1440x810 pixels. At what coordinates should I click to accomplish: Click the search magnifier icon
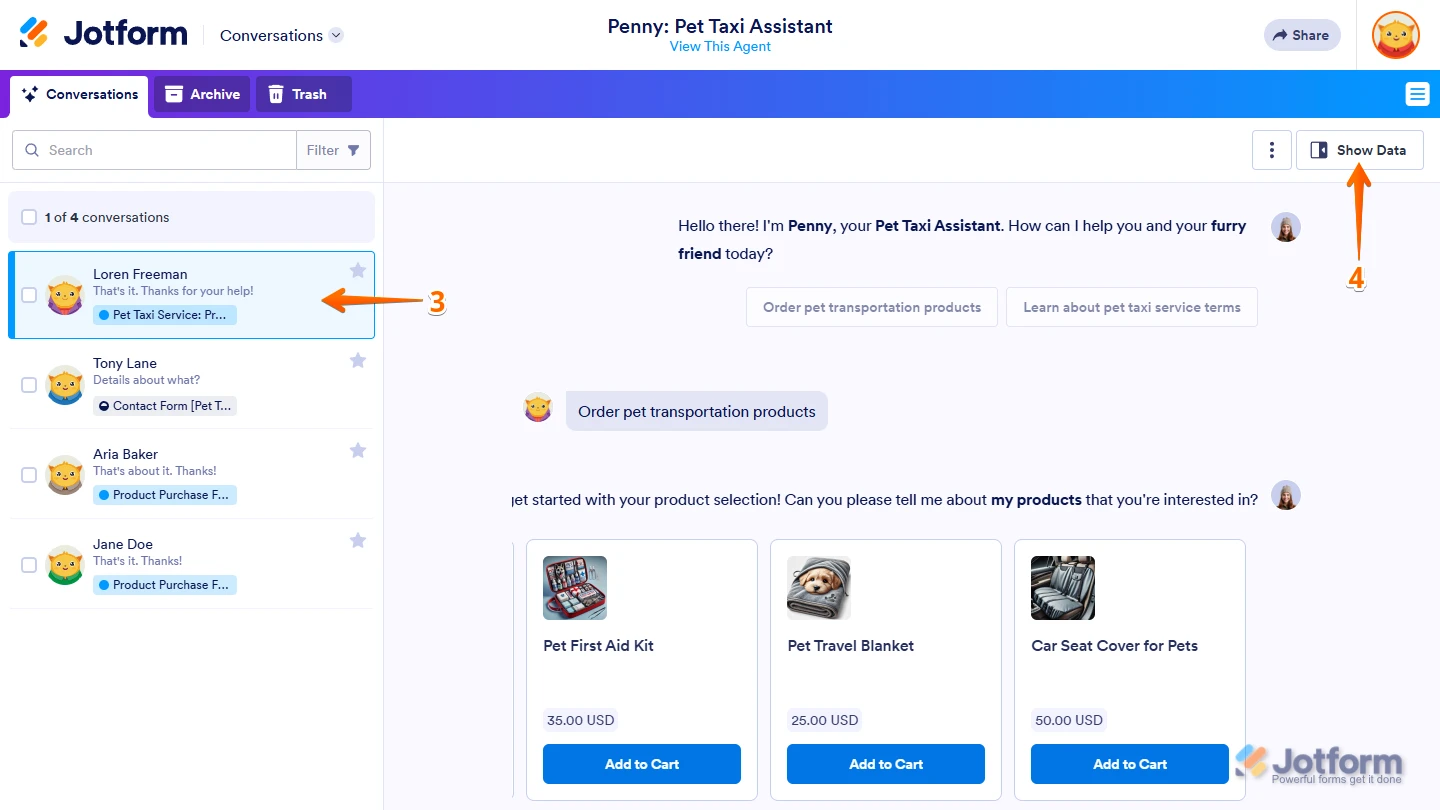tap(33, 150)
